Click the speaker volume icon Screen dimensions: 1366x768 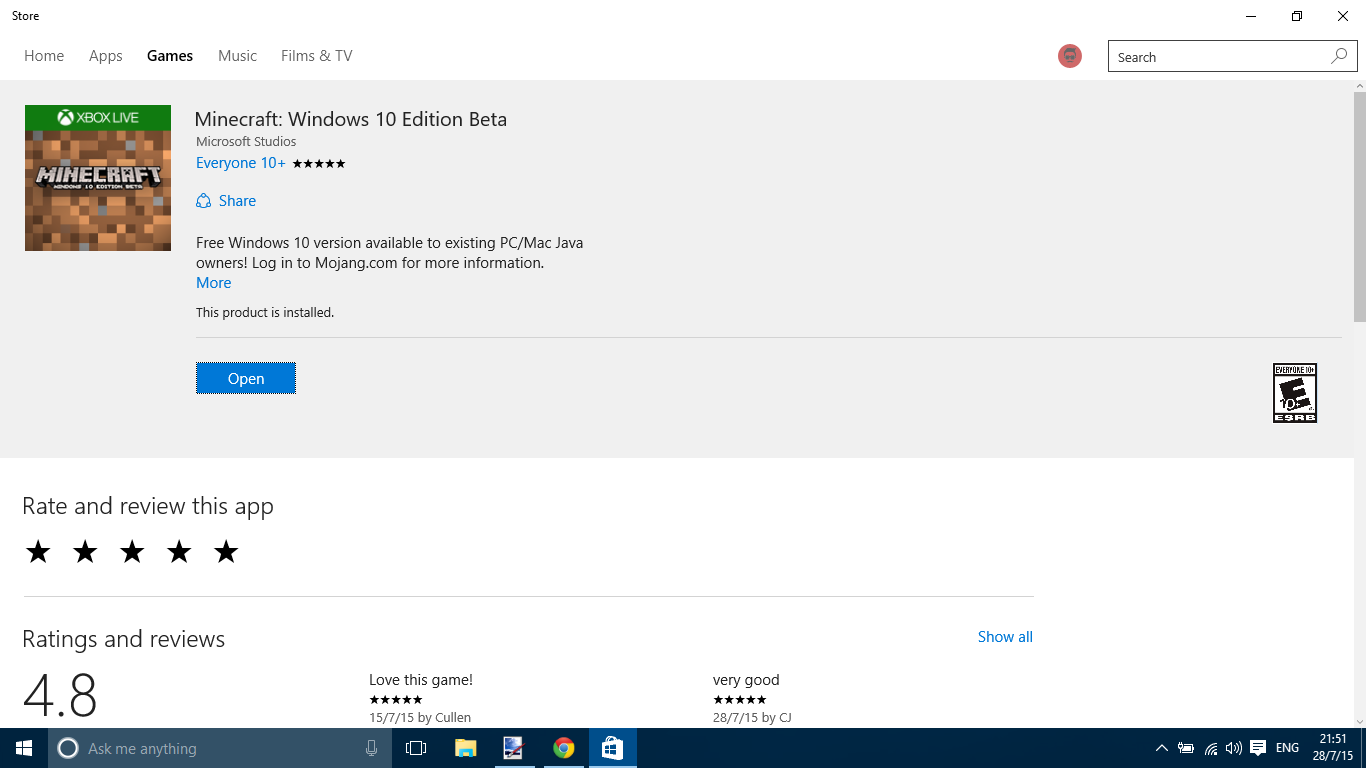point(1232,748)
